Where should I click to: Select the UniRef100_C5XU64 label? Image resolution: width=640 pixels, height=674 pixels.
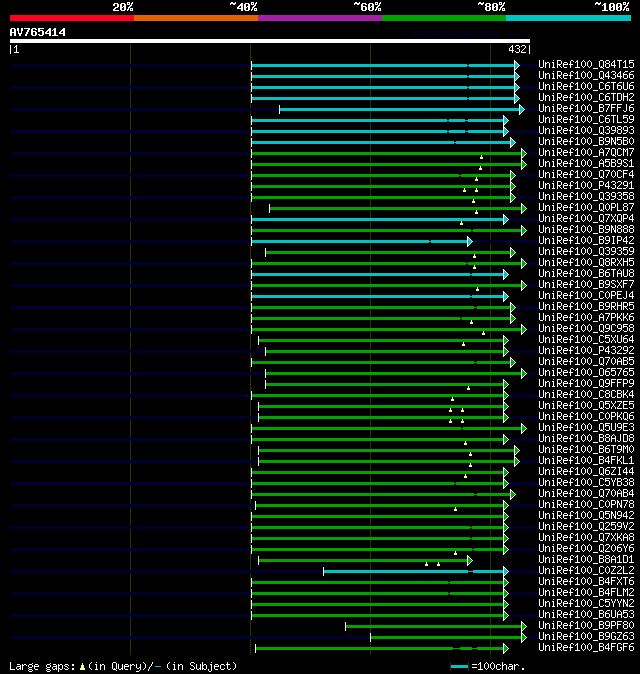[586, 340]
